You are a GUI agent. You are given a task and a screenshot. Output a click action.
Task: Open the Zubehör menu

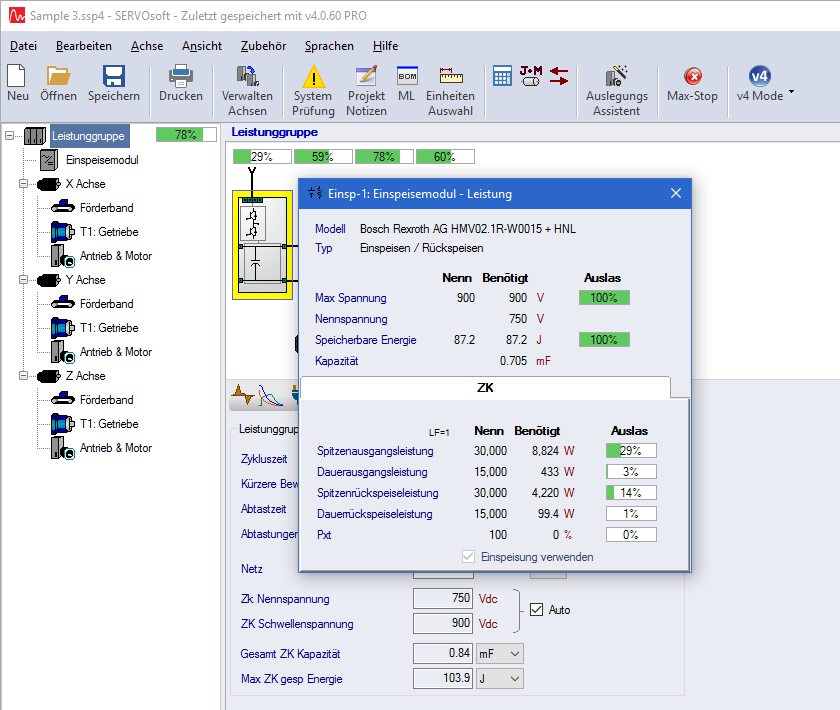(x=263, y=45)
